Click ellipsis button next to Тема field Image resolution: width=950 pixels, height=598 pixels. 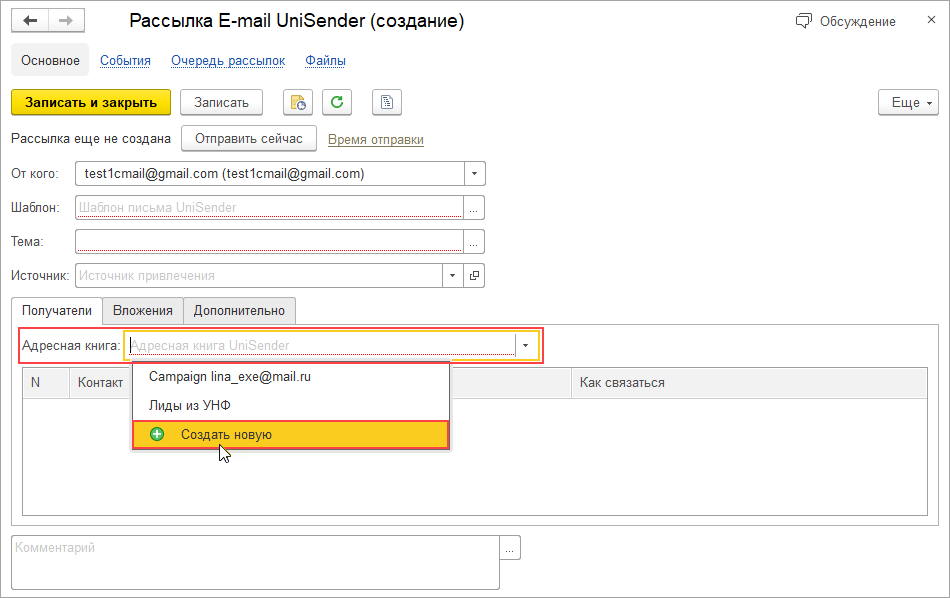(x=475, y=241)
